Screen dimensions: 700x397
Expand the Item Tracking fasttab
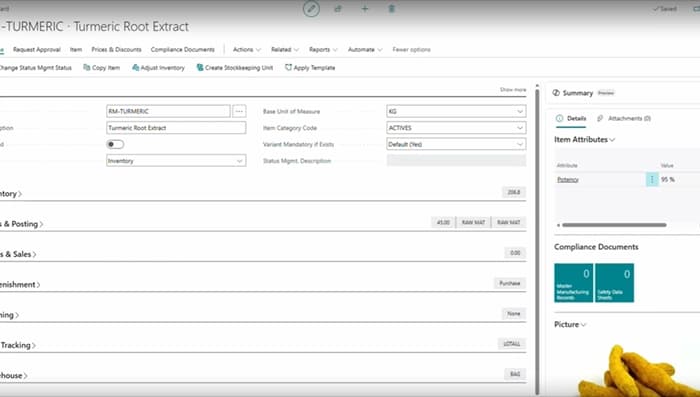point(18,345)
